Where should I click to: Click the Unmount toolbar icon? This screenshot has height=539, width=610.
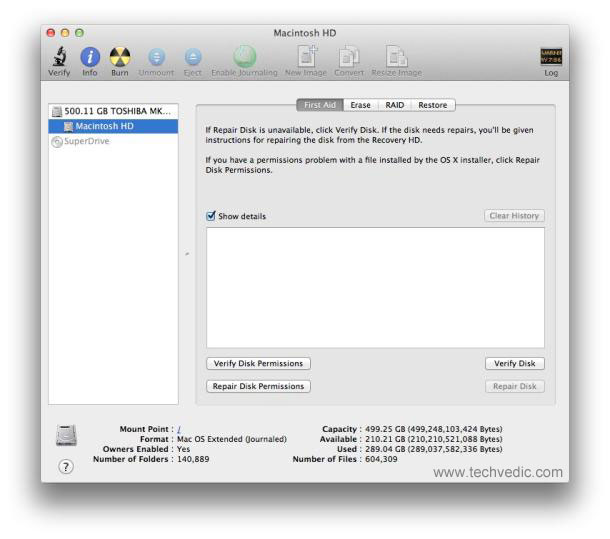pos(156,57)
